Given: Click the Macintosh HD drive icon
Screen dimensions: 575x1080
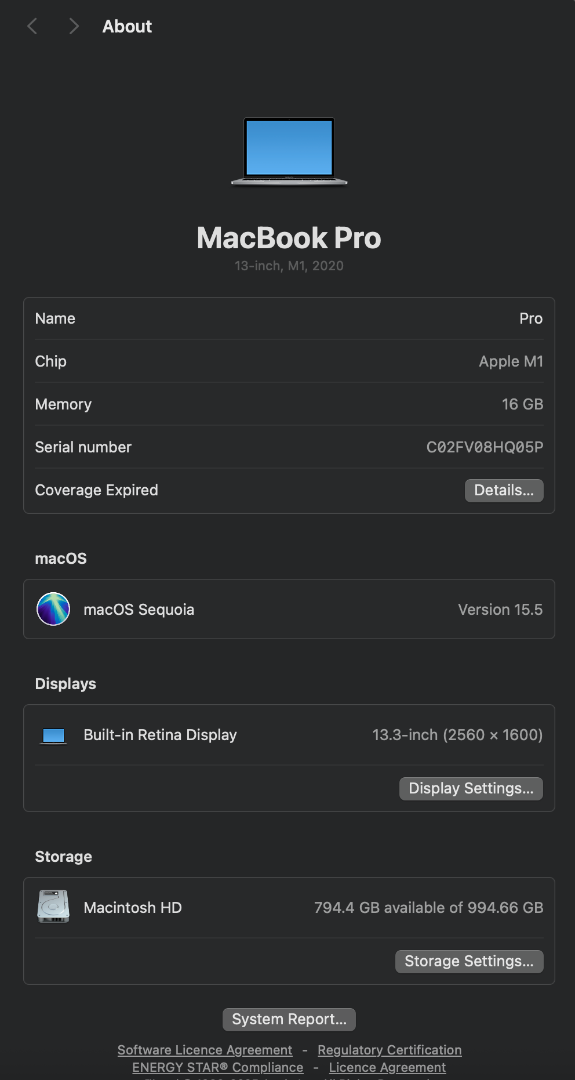Looking at the screenshot, I should (x=53, y=906).
